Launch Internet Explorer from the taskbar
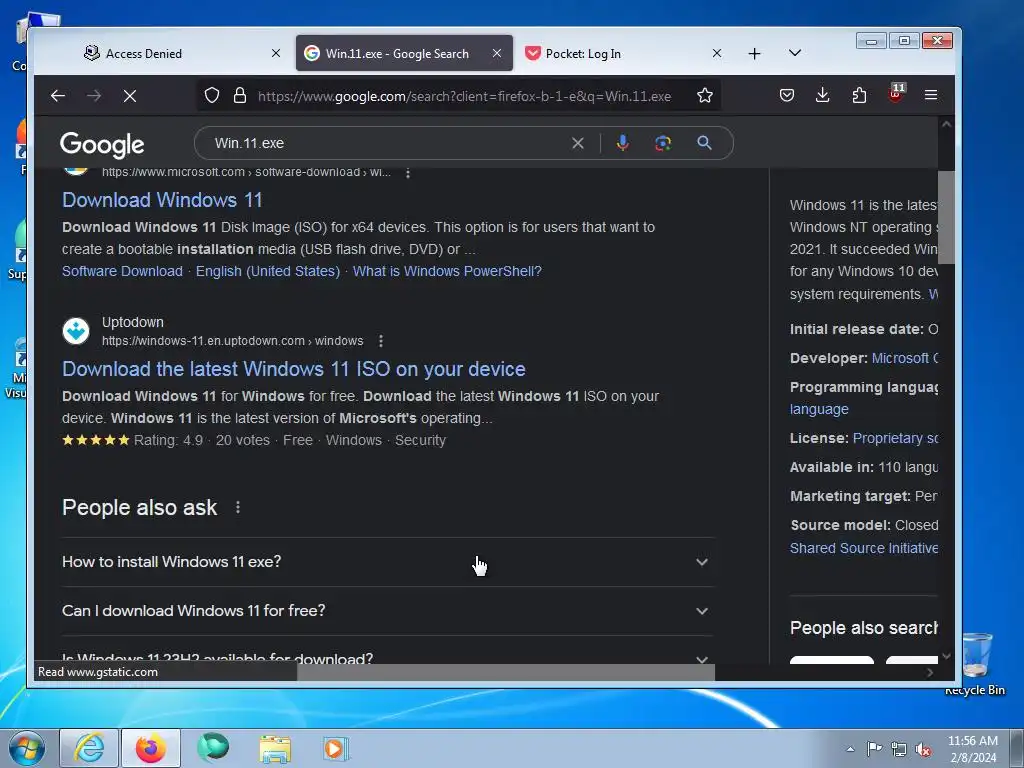1024x768 pixels. pyautogui.click(x=89, y=748)
